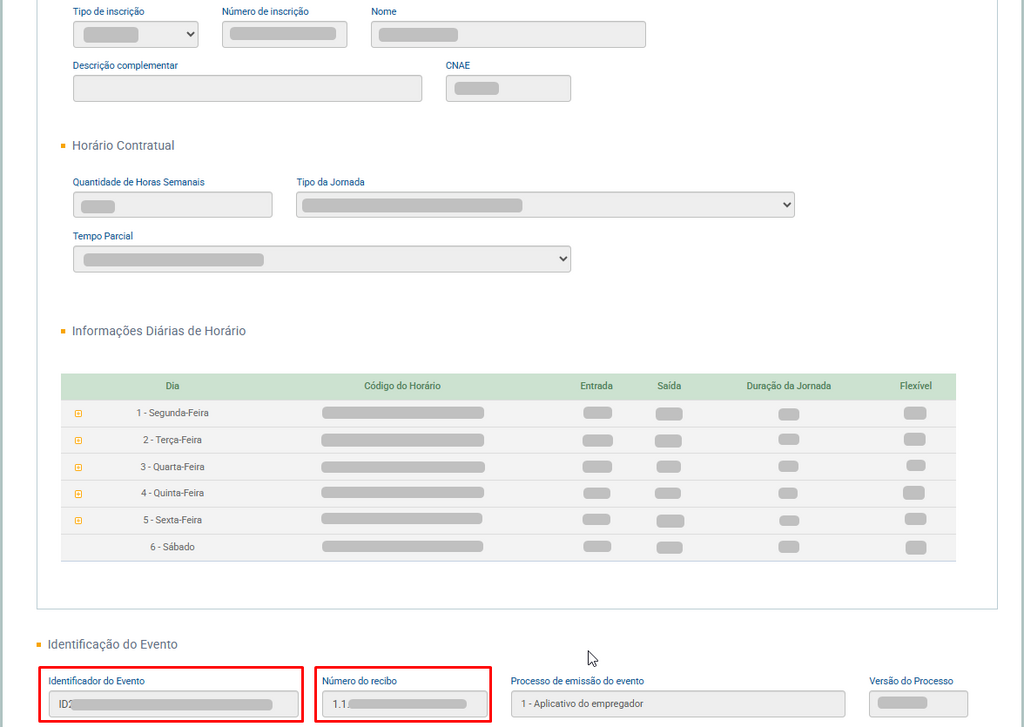This screenshot has height=727, width=1024.
Task: Select the Número do recibo field
Action: coord(404,704)
